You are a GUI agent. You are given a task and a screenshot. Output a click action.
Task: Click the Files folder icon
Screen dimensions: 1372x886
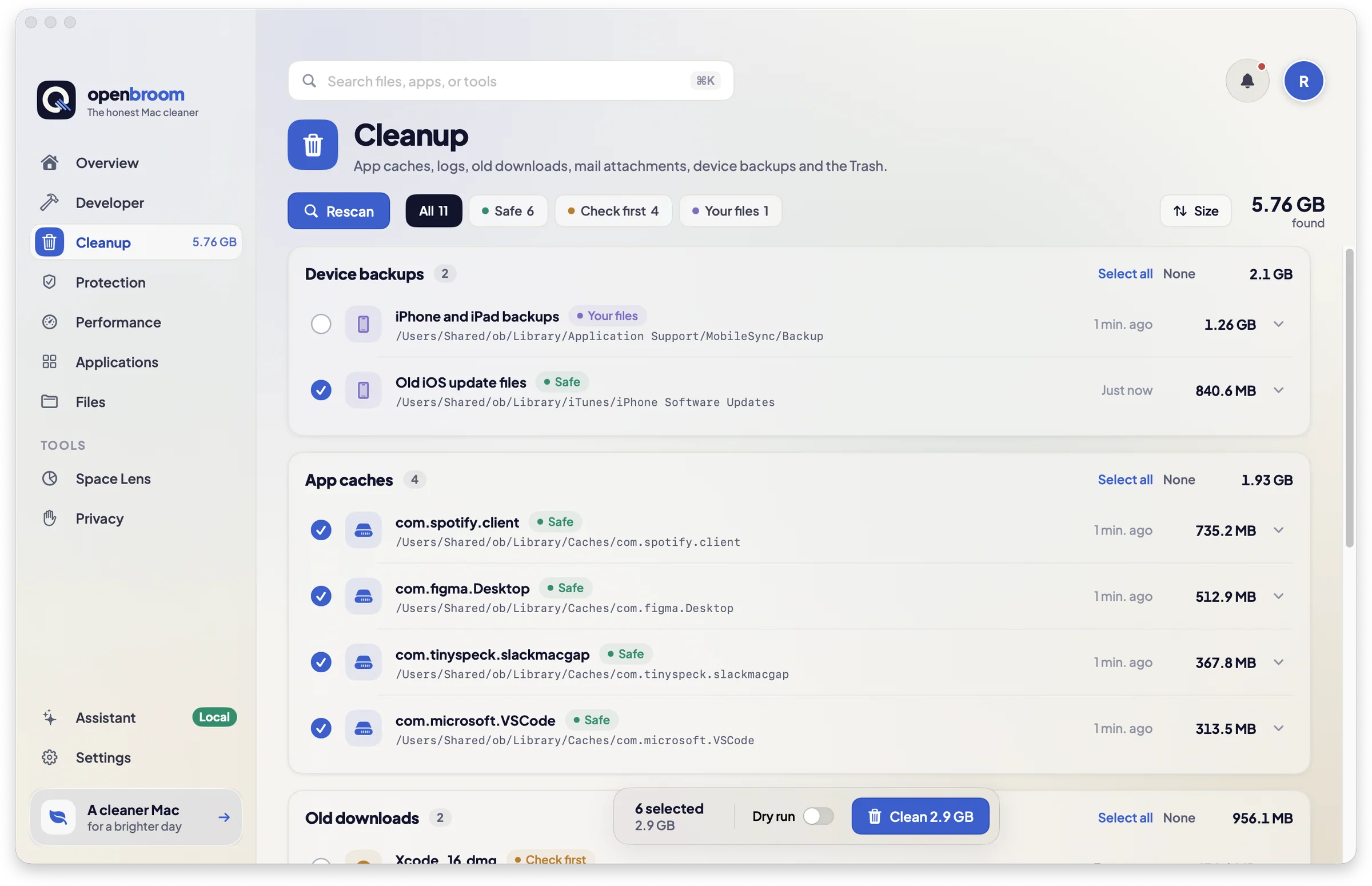pyautogui.click(x=50, y=402)
